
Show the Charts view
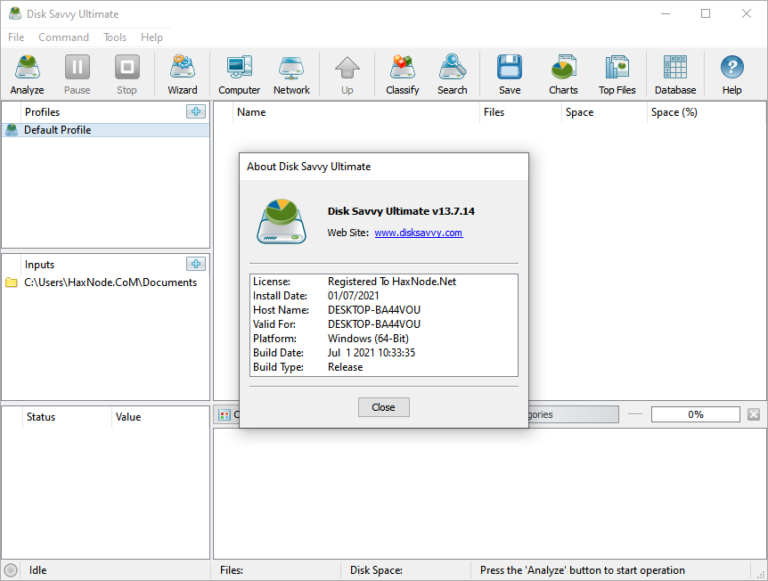tap(563, 74)
